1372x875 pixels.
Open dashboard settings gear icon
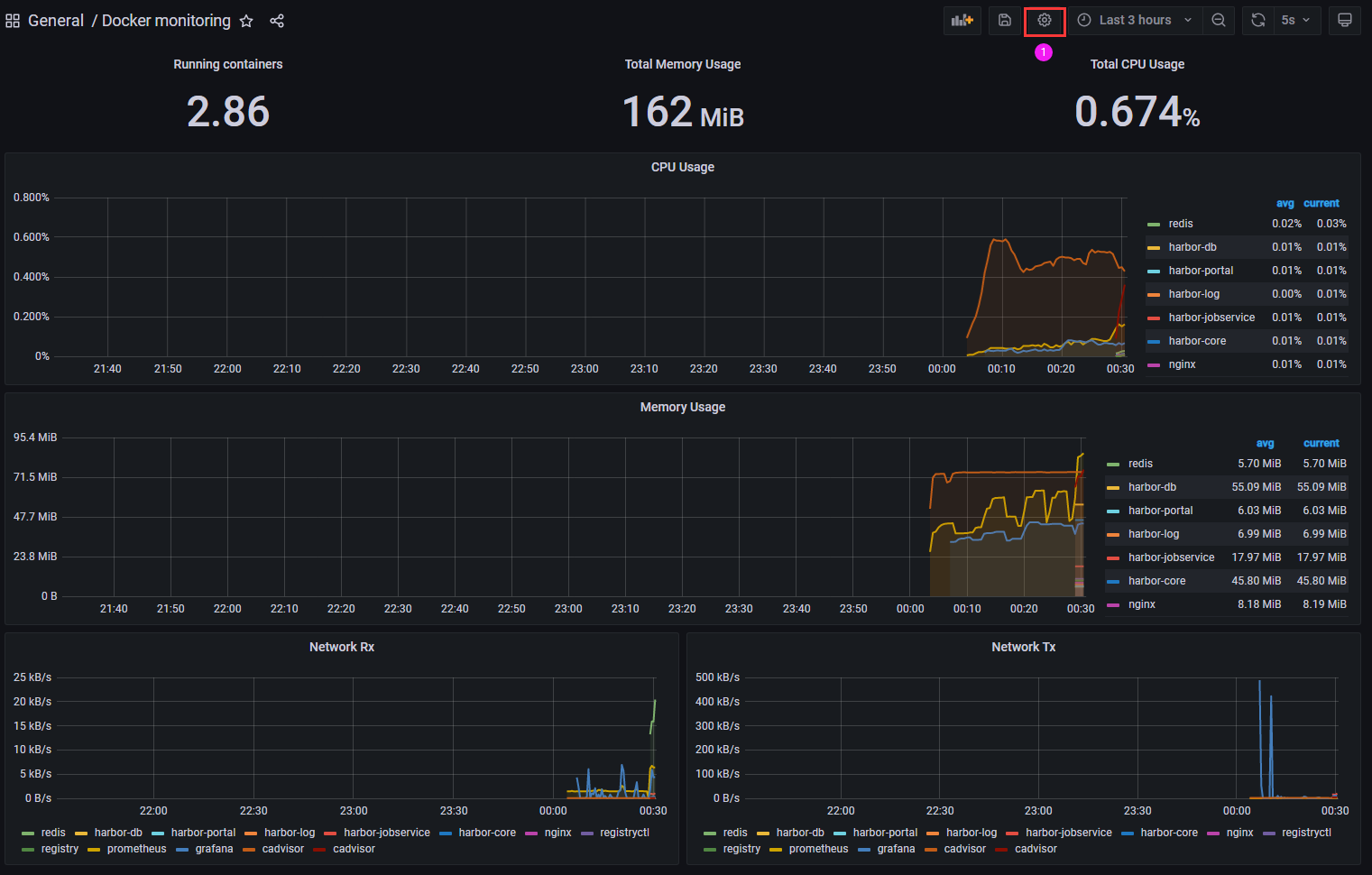1045,20
